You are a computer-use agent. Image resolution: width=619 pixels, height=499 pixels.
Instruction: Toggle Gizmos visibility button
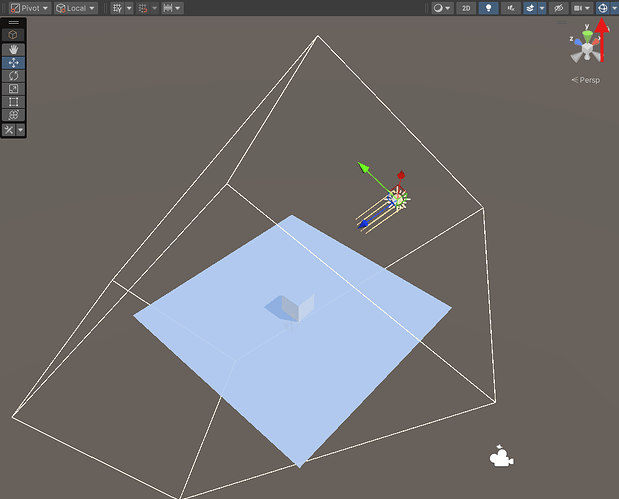point(602,8)
